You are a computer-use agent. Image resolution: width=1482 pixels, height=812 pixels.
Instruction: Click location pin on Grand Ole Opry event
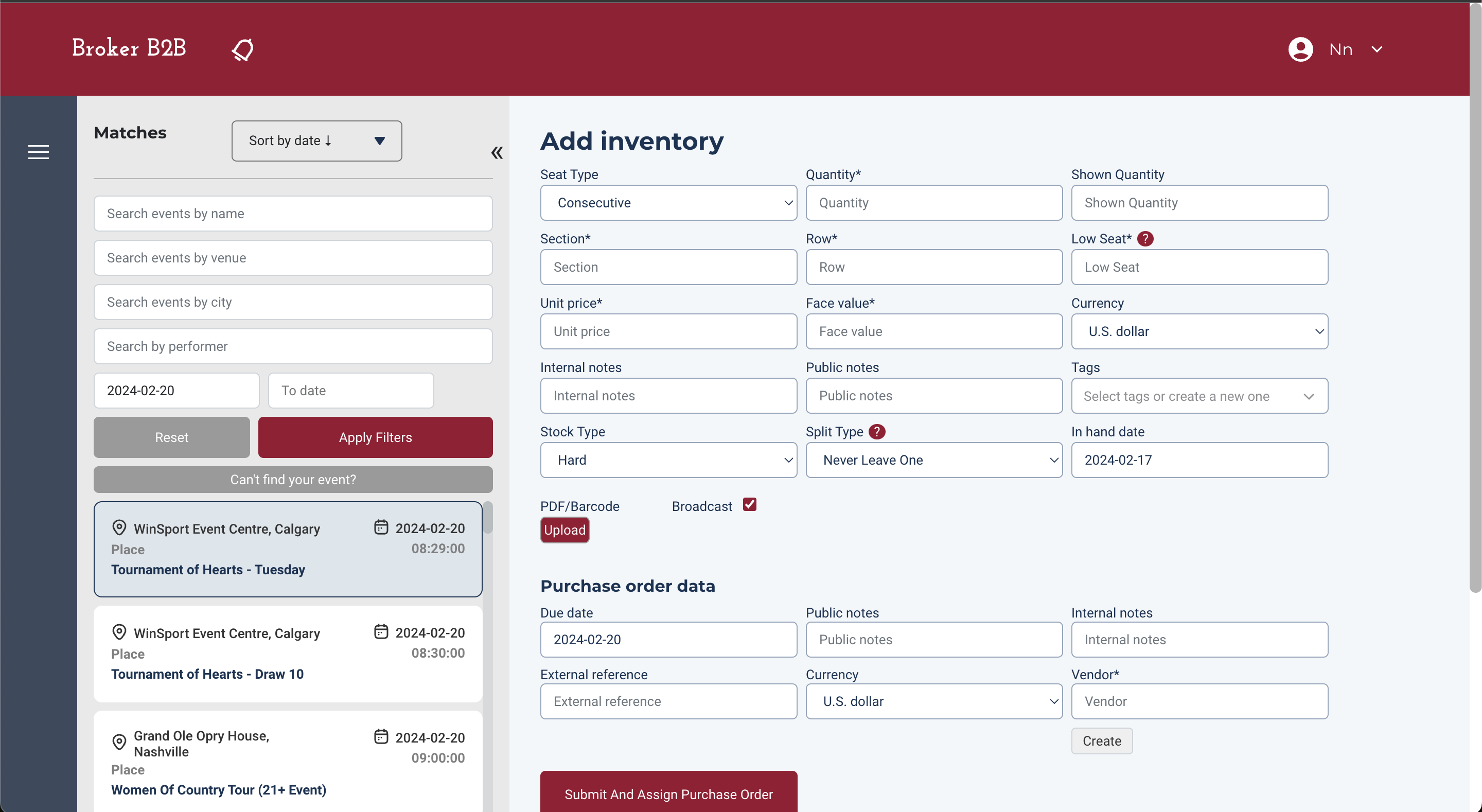click(x=119, y=743)
